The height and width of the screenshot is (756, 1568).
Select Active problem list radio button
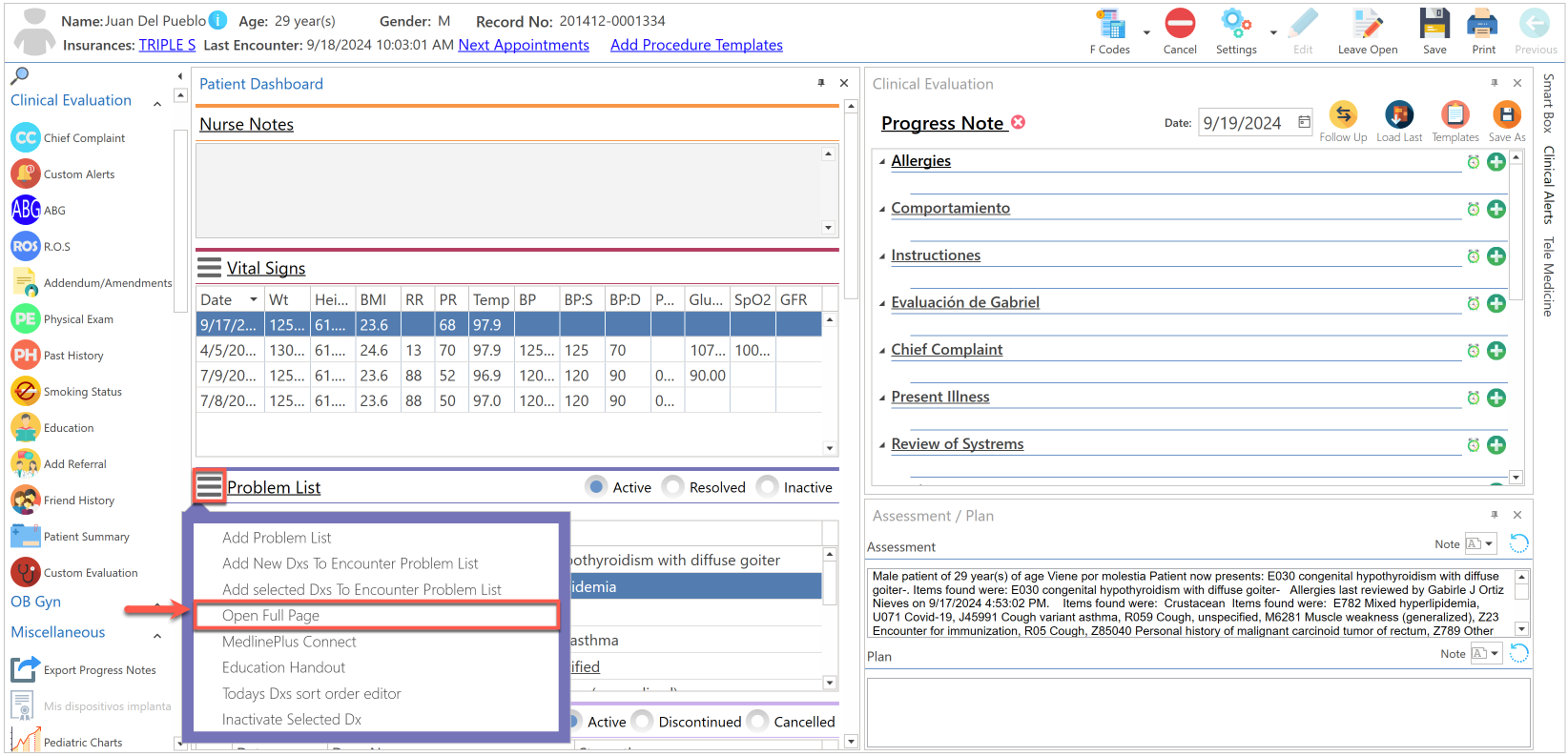pos(597,487)
